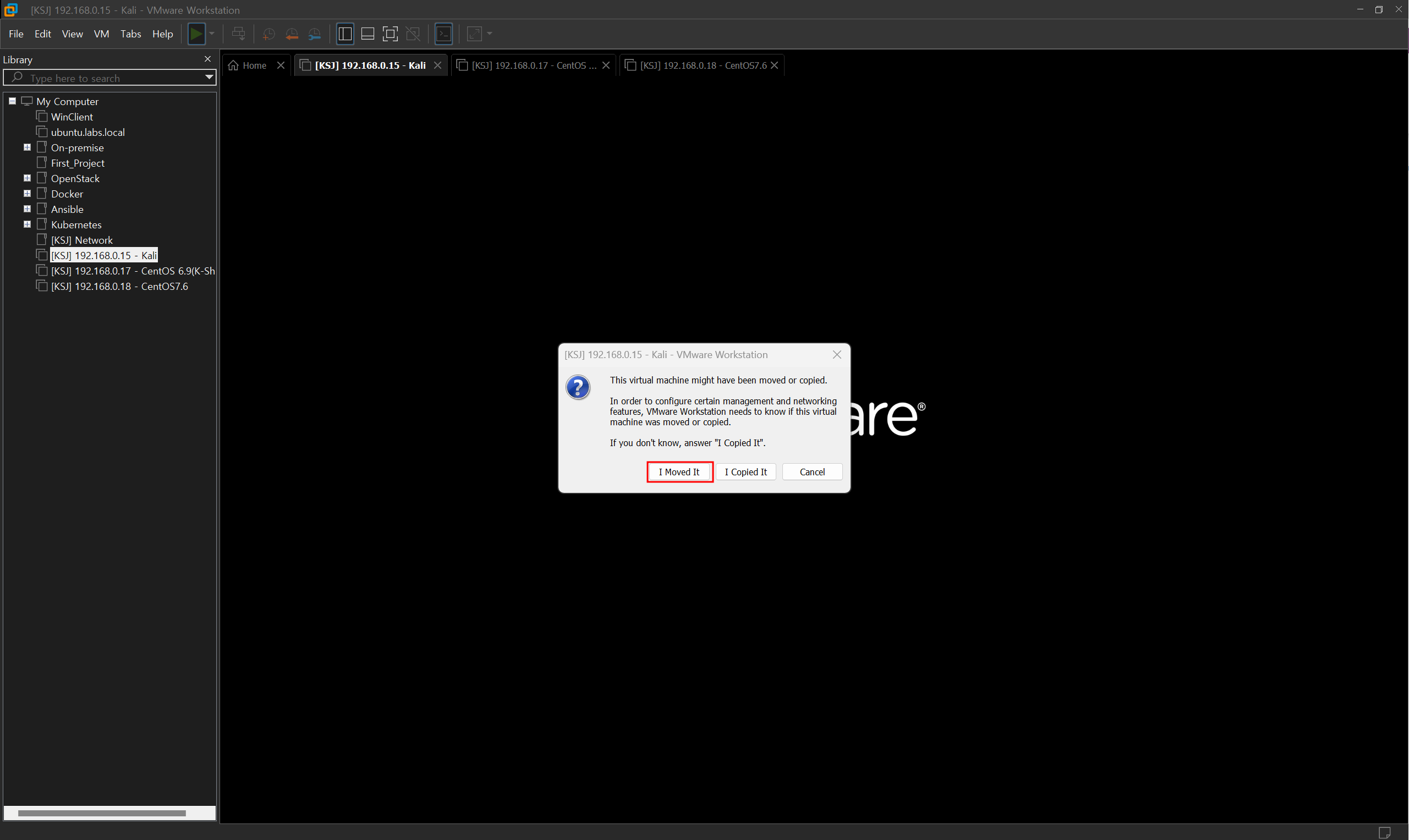Collapse the My Computer tree node
This screenshot has width=1409, height=840.
coord(13,101)
